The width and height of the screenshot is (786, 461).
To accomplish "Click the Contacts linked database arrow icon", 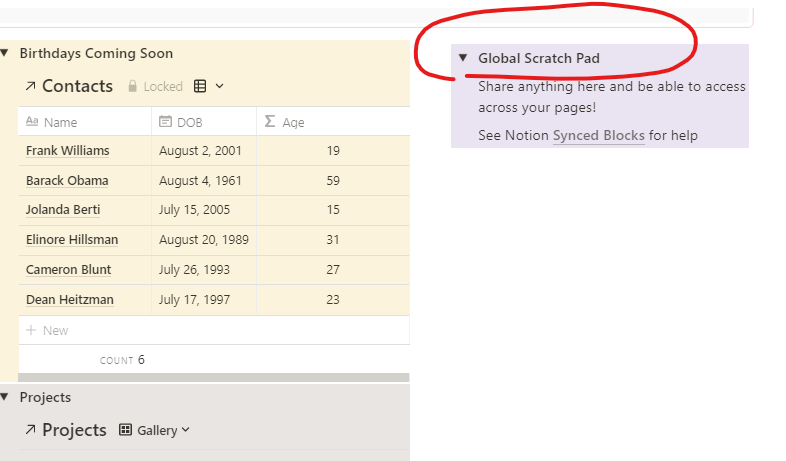I will (x=29, y=87).
